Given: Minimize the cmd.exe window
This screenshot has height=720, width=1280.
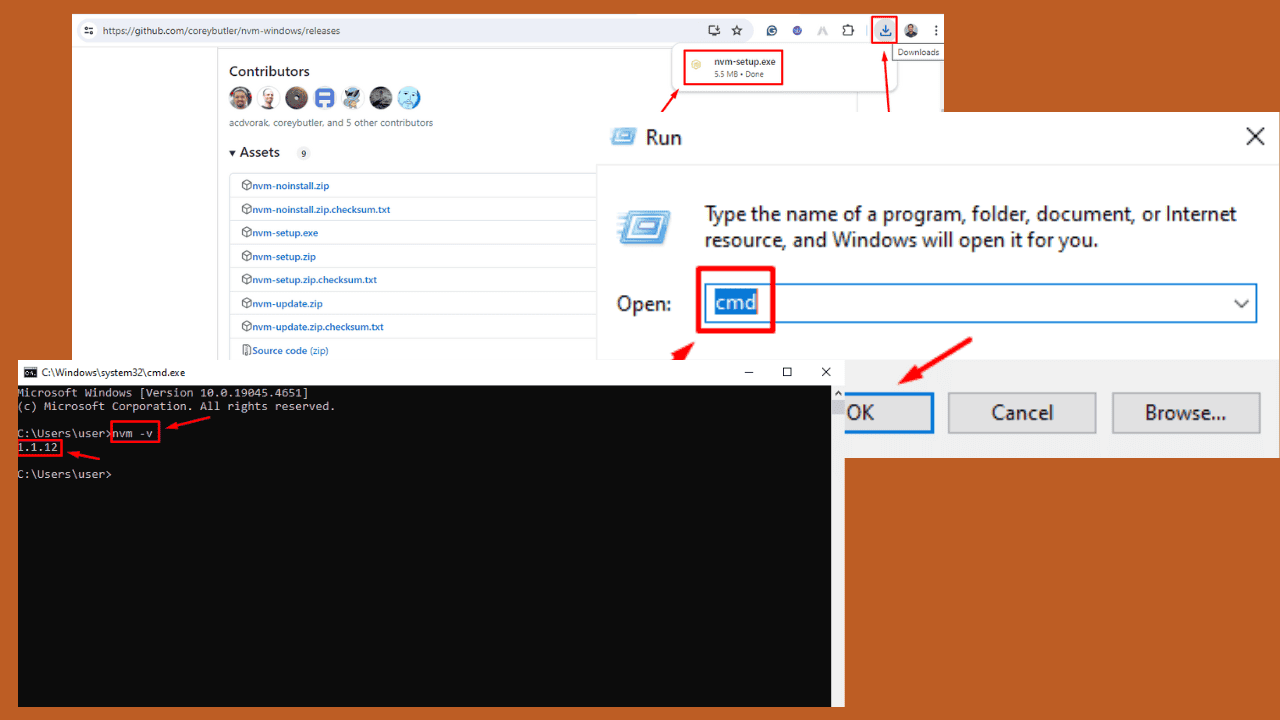Looking at the screenshot, I should (x=750, y=372).
